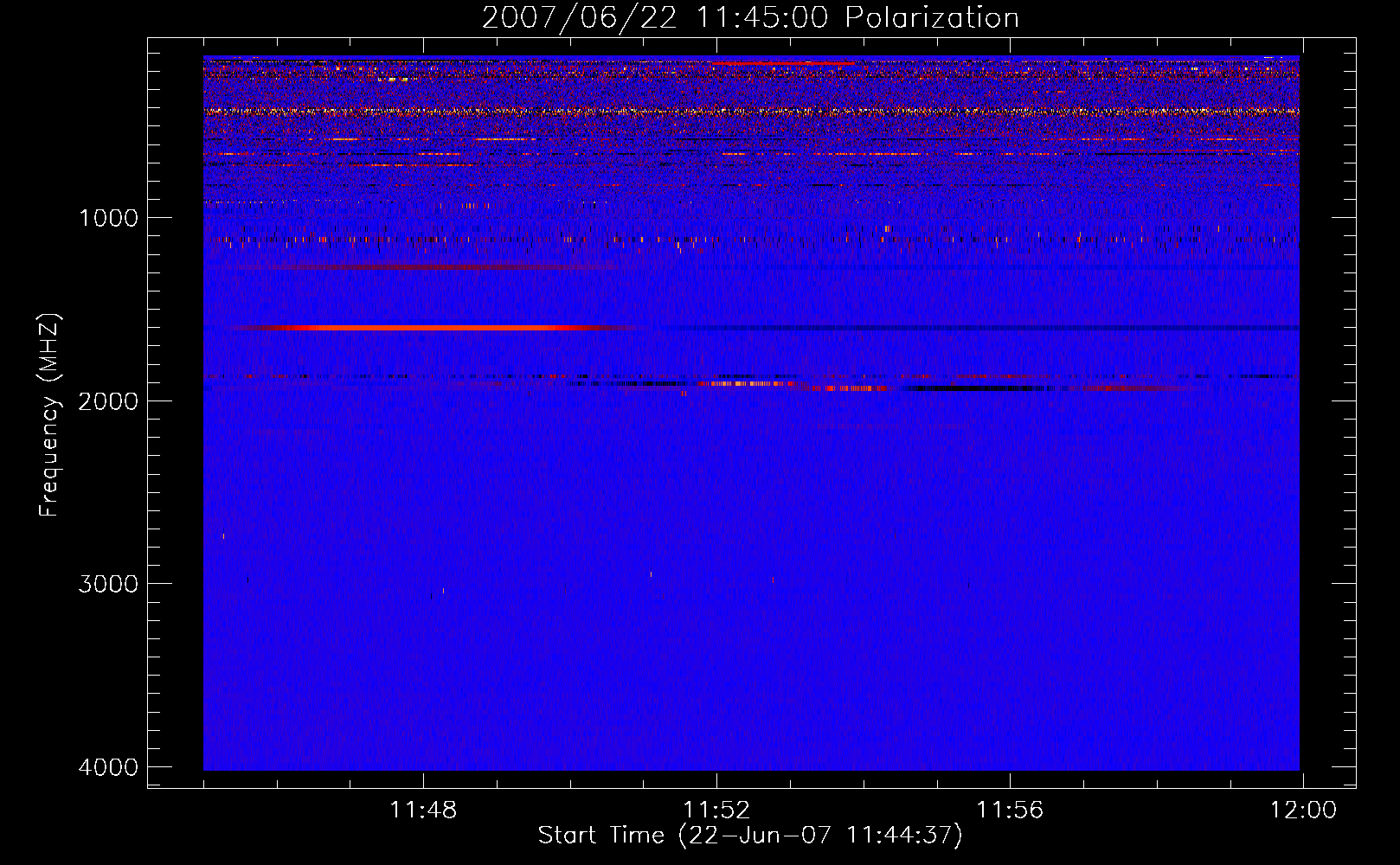Click the 4000 frequency tick label
The height and width of the screenshot is (865, 1400).
(x=108, y=767)
